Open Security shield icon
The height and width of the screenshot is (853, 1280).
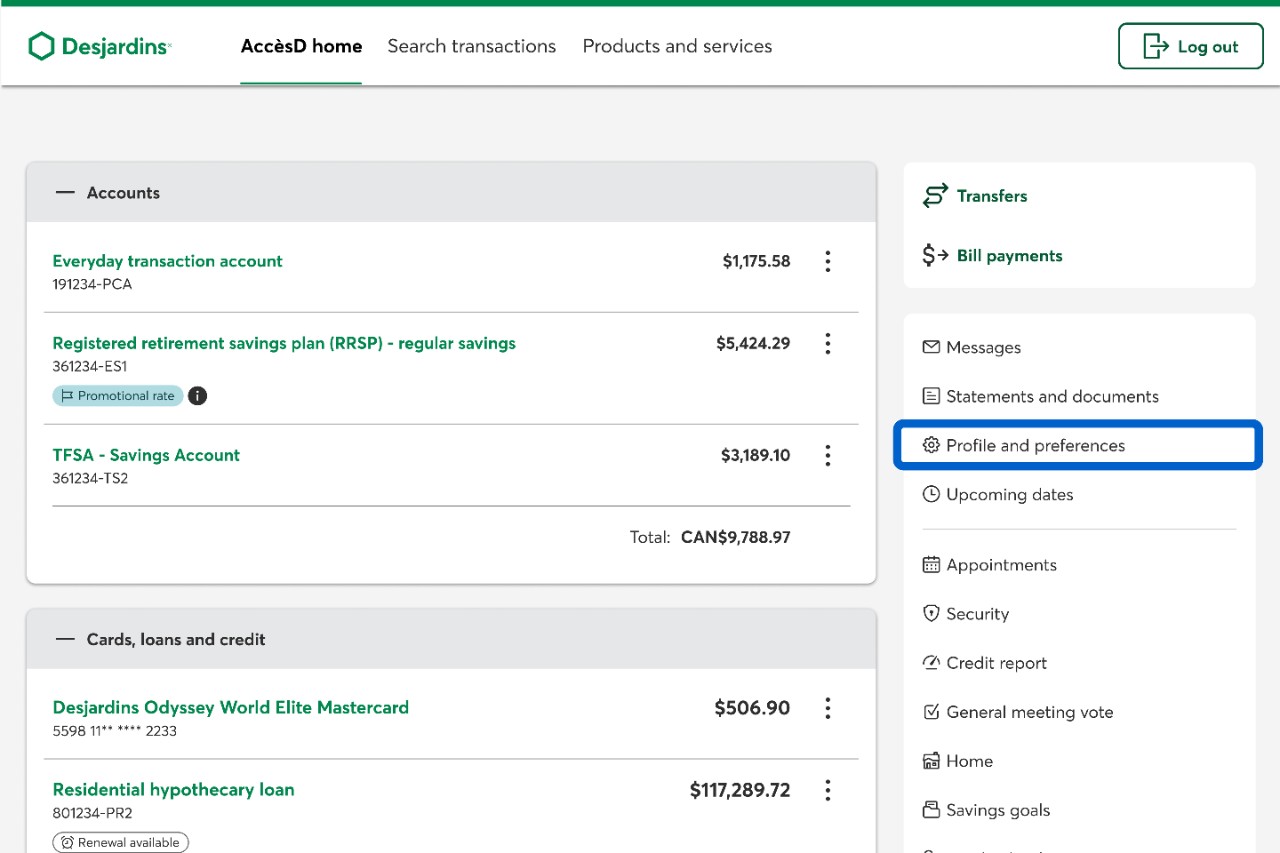(931, 614)
